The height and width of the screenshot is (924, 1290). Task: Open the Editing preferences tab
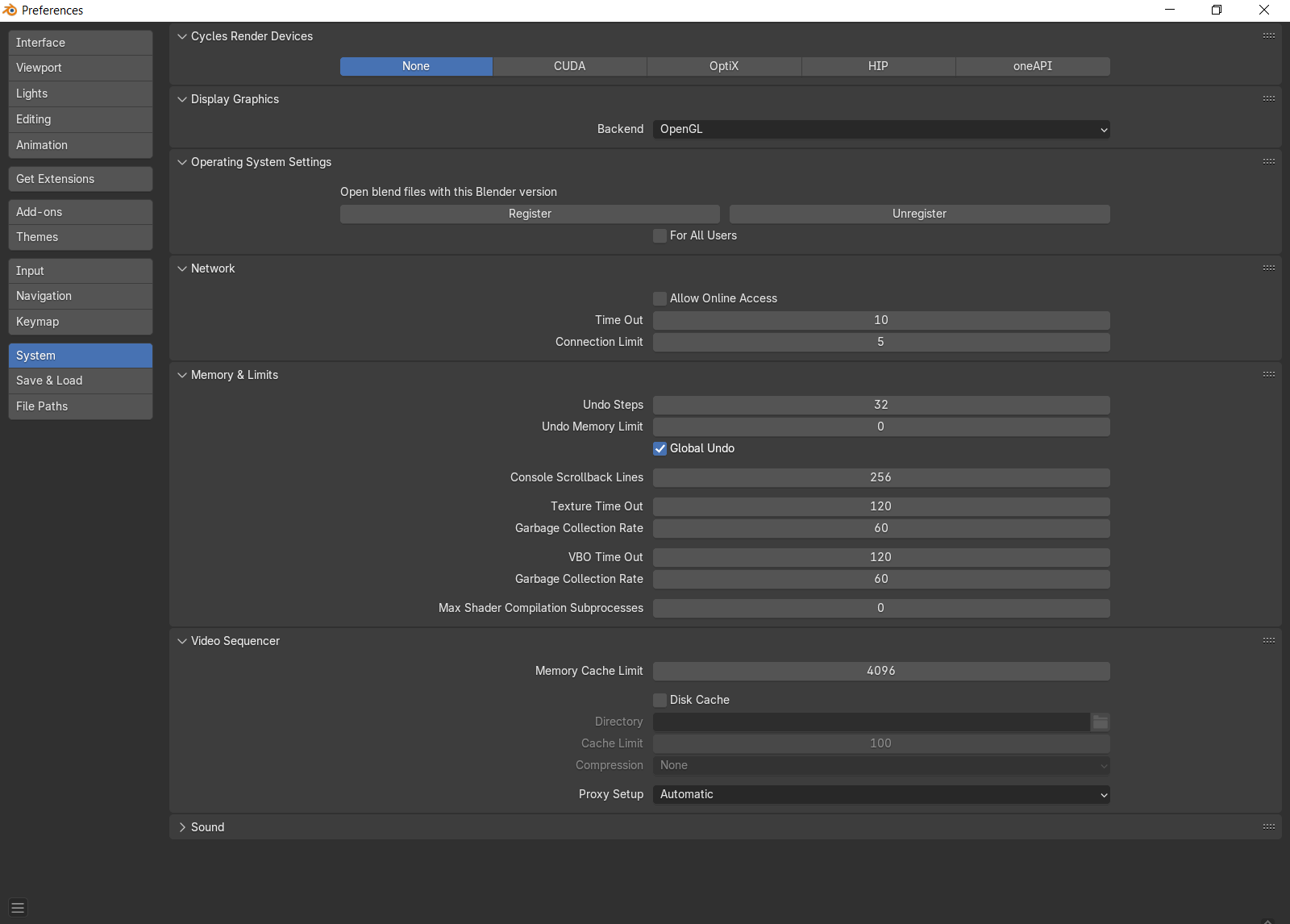[81, 119]
